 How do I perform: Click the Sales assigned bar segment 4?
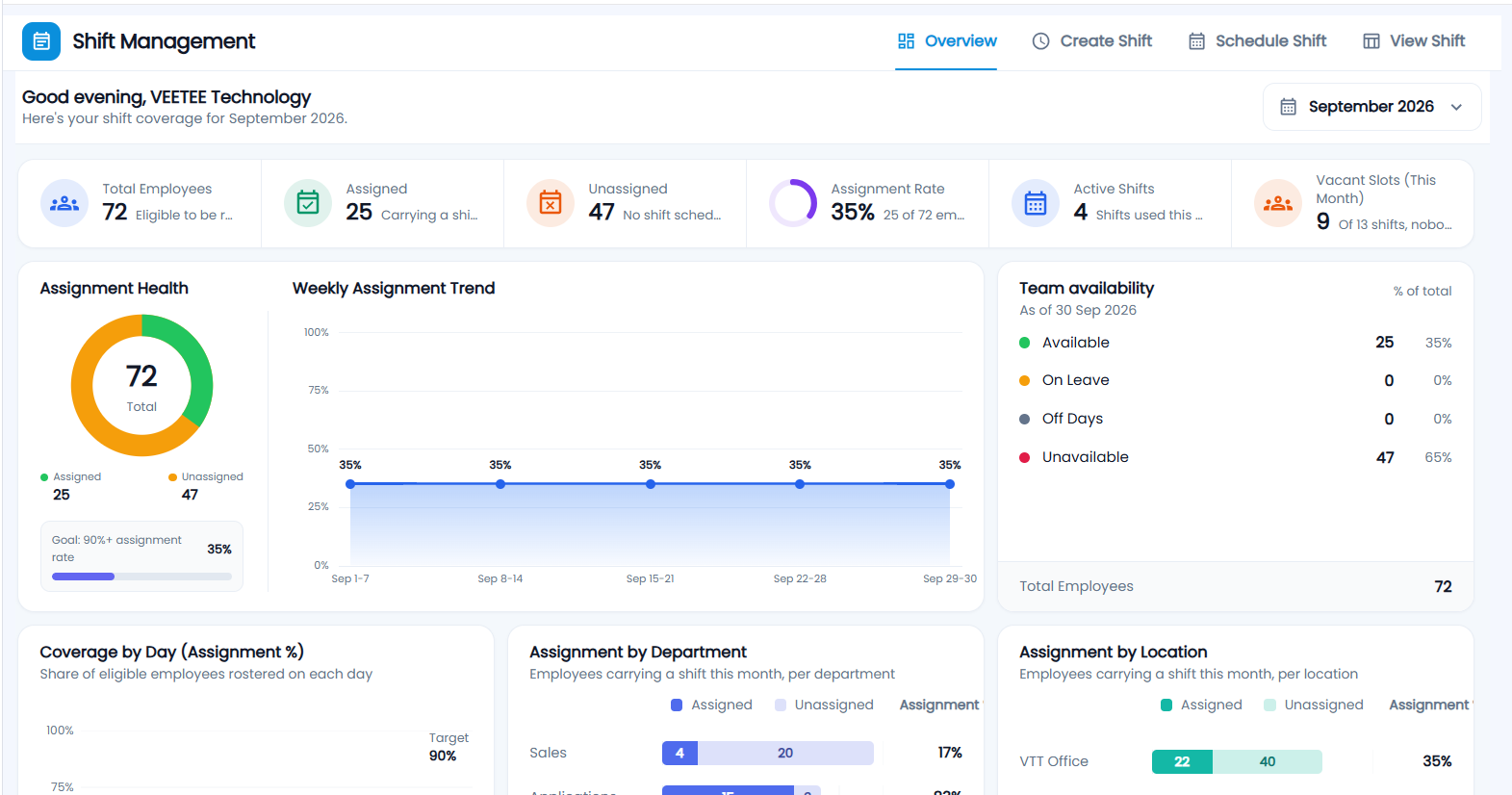tap(679, 753)
